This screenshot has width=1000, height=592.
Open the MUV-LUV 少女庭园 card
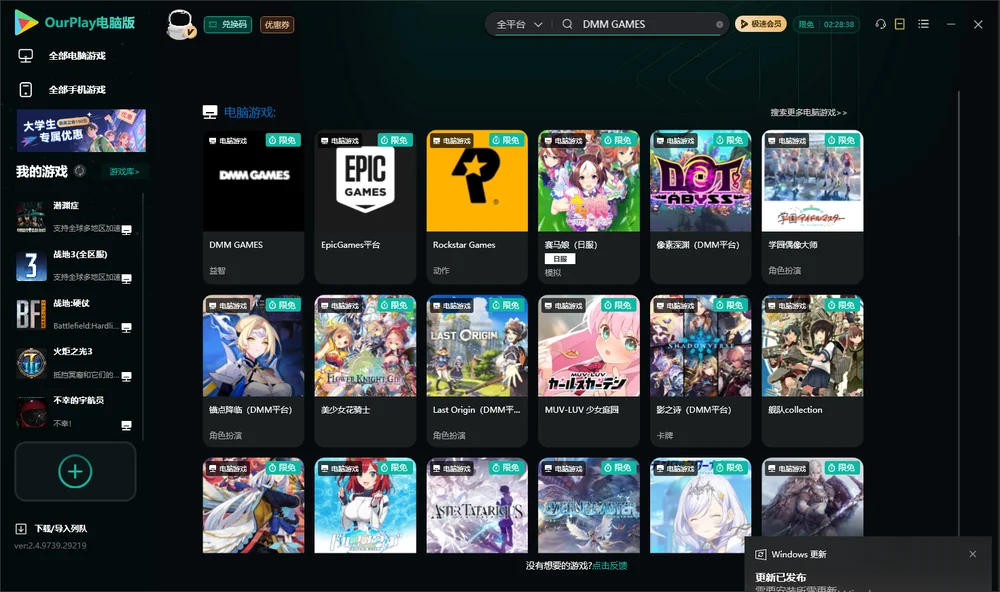tap(589, 371)
